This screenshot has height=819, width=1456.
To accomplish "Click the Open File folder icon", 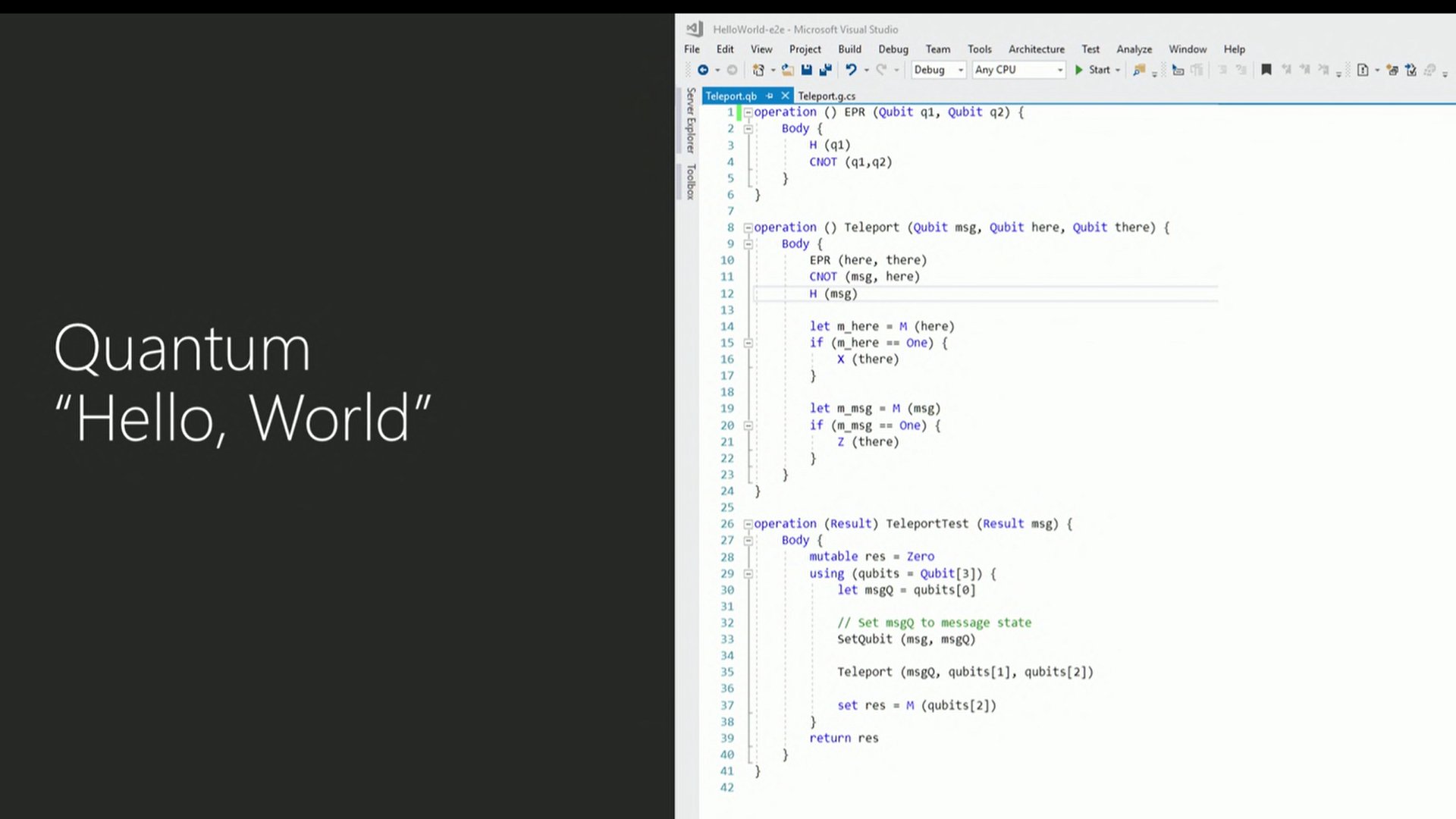I will coord(788,70).
